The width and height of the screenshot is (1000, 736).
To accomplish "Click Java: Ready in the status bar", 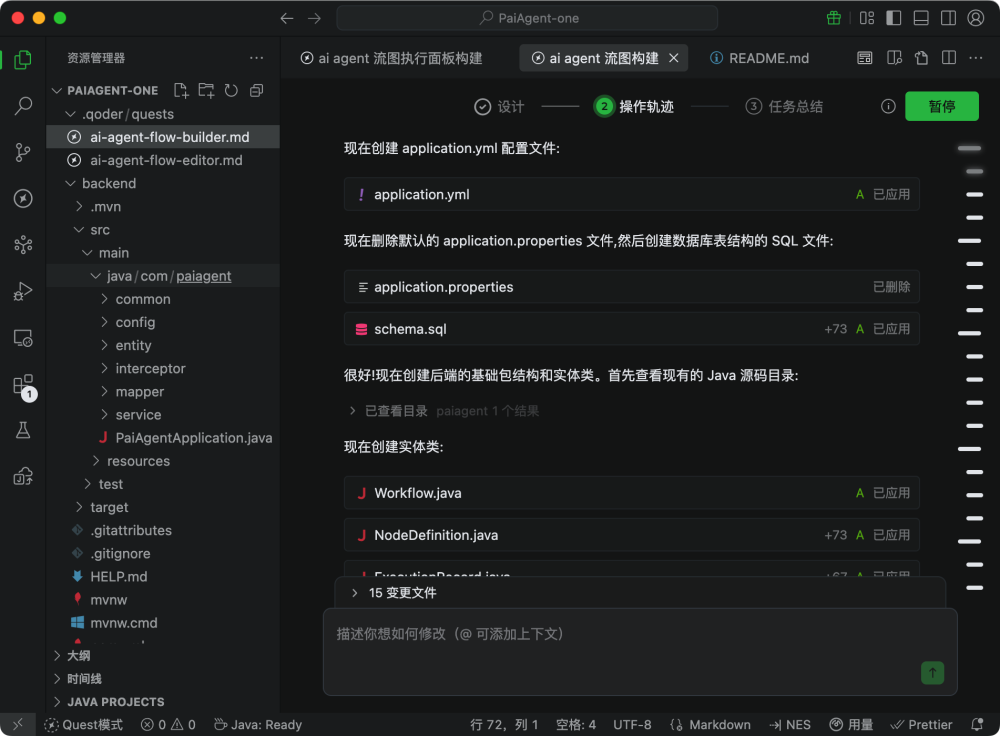I will 258,724.
